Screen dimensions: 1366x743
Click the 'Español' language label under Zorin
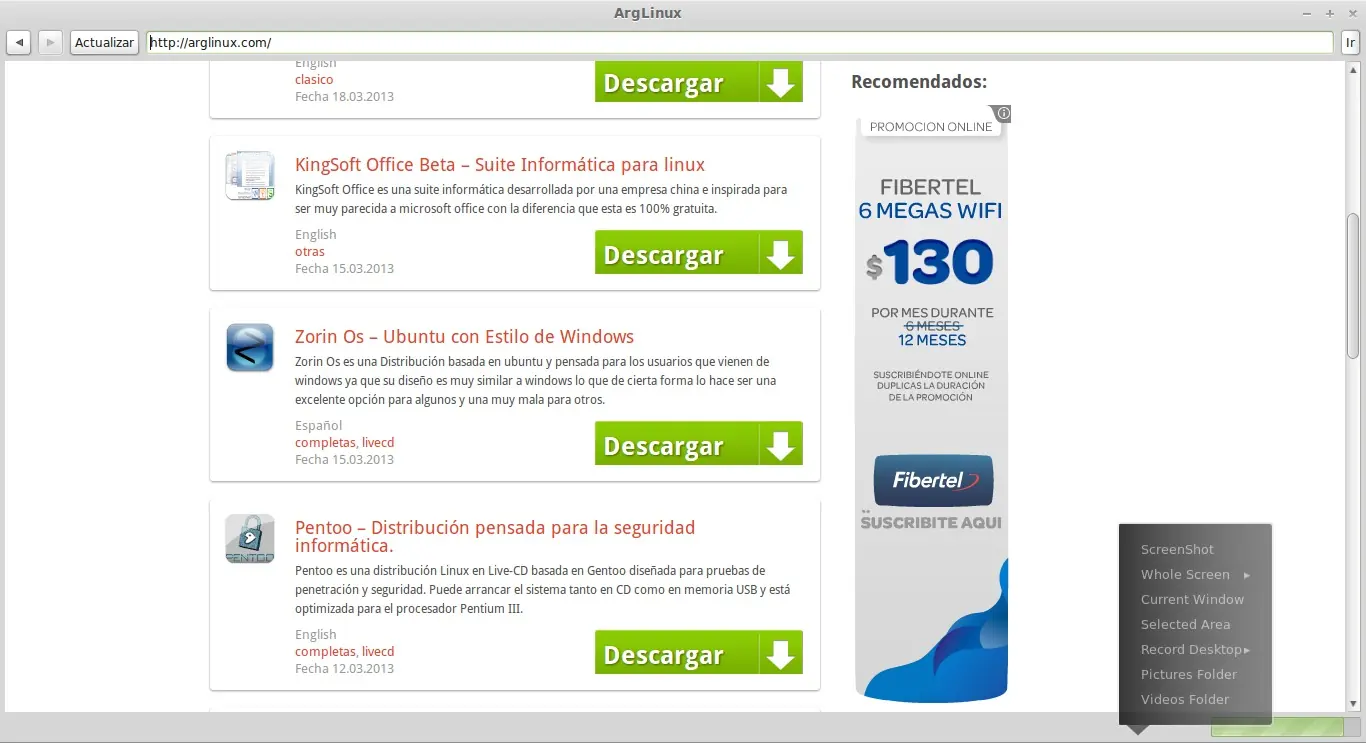[x=319, y=426]
